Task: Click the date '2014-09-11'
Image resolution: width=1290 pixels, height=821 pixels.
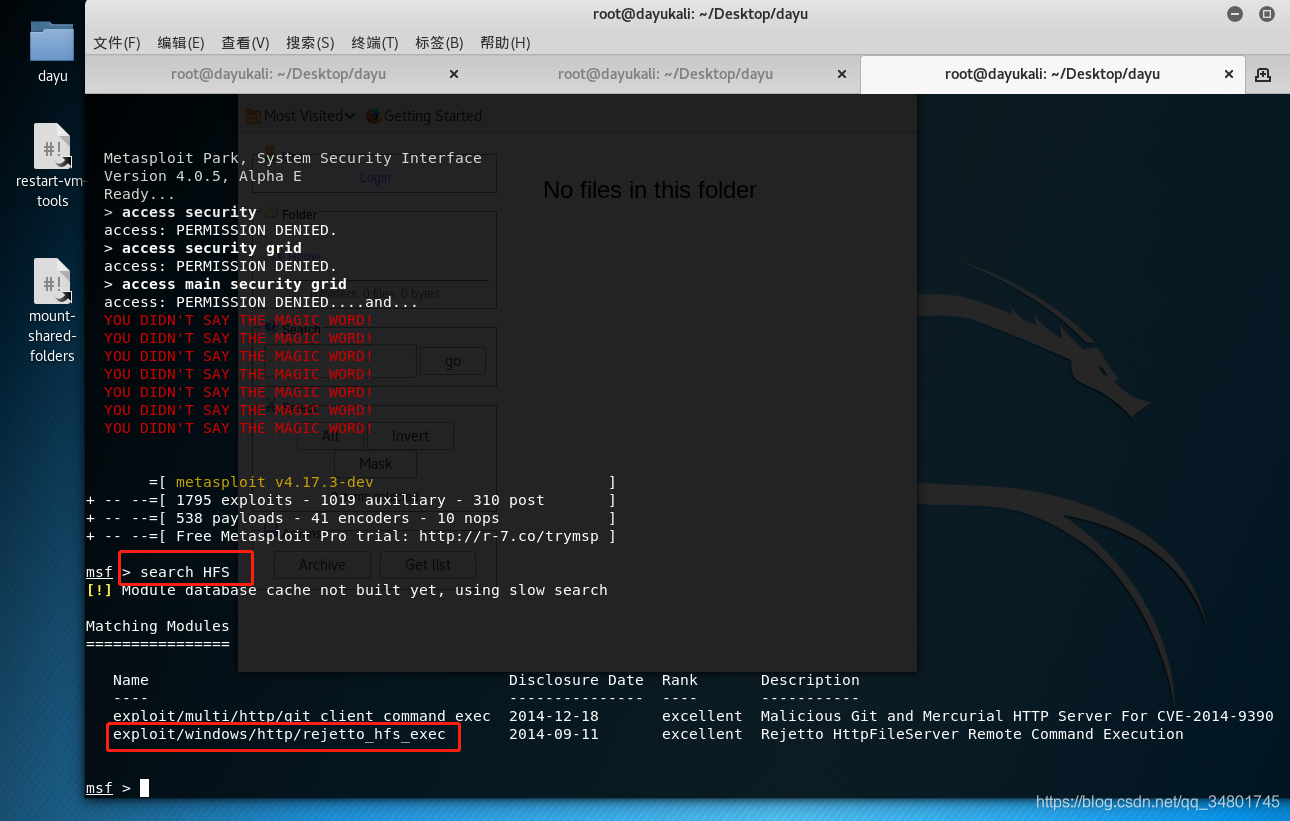Action: point(554,734)
